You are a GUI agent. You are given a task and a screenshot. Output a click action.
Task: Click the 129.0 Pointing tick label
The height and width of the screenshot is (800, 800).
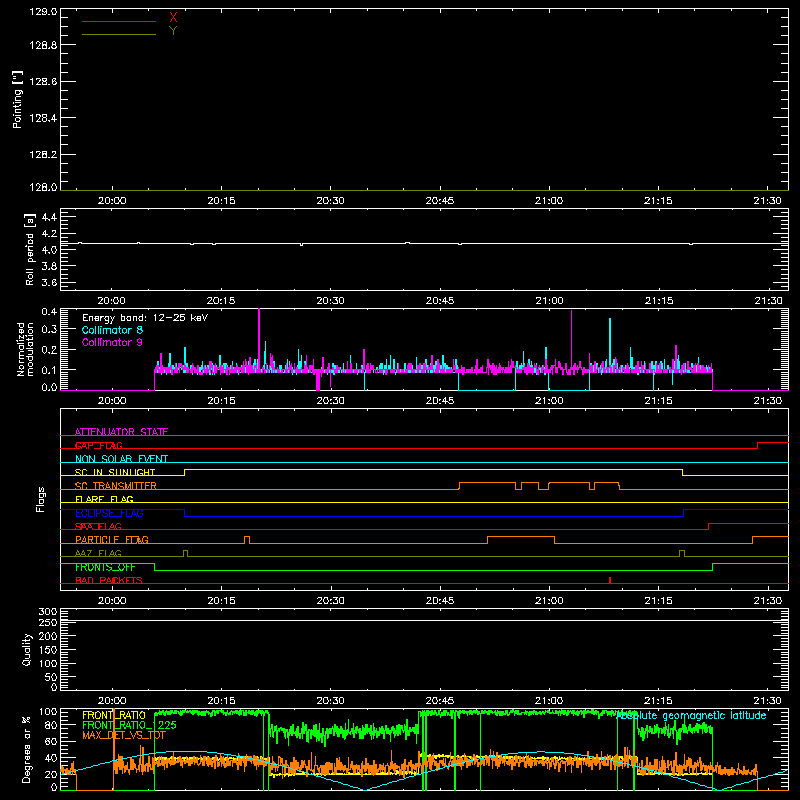point(43,11)
